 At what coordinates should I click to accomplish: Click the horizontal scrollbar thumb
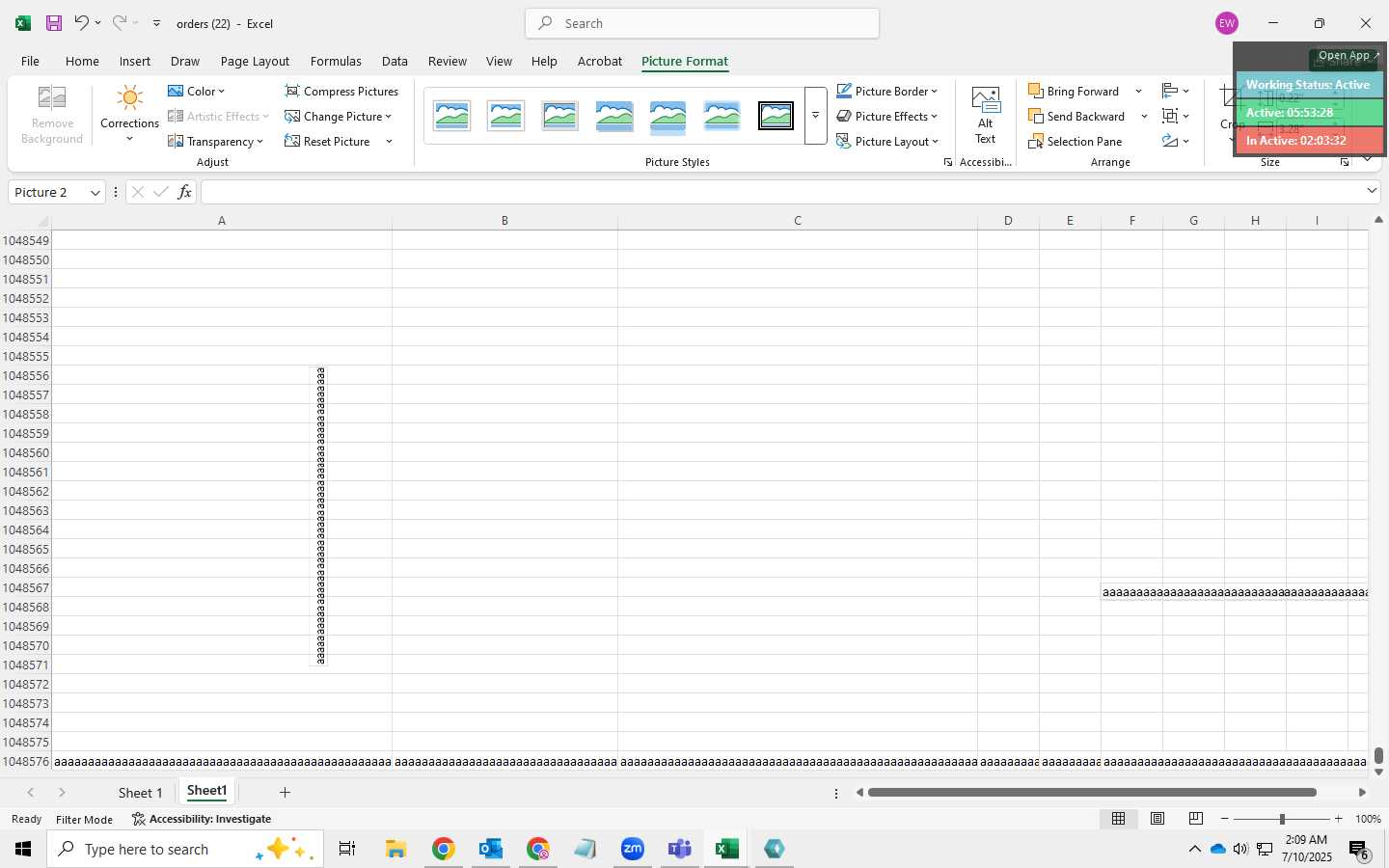coord(1092,793)
